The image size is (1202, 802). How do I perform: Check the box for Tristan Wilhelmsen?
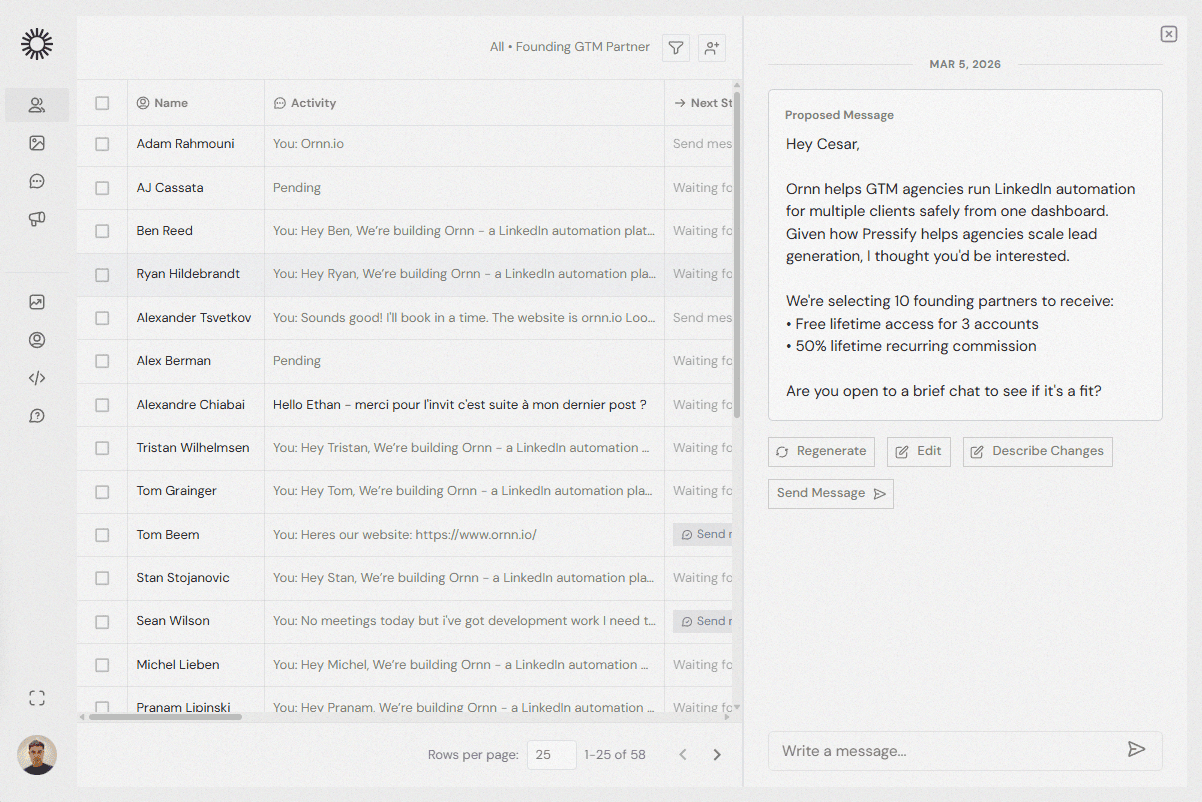pyautogui.click(x=102, y=448)
